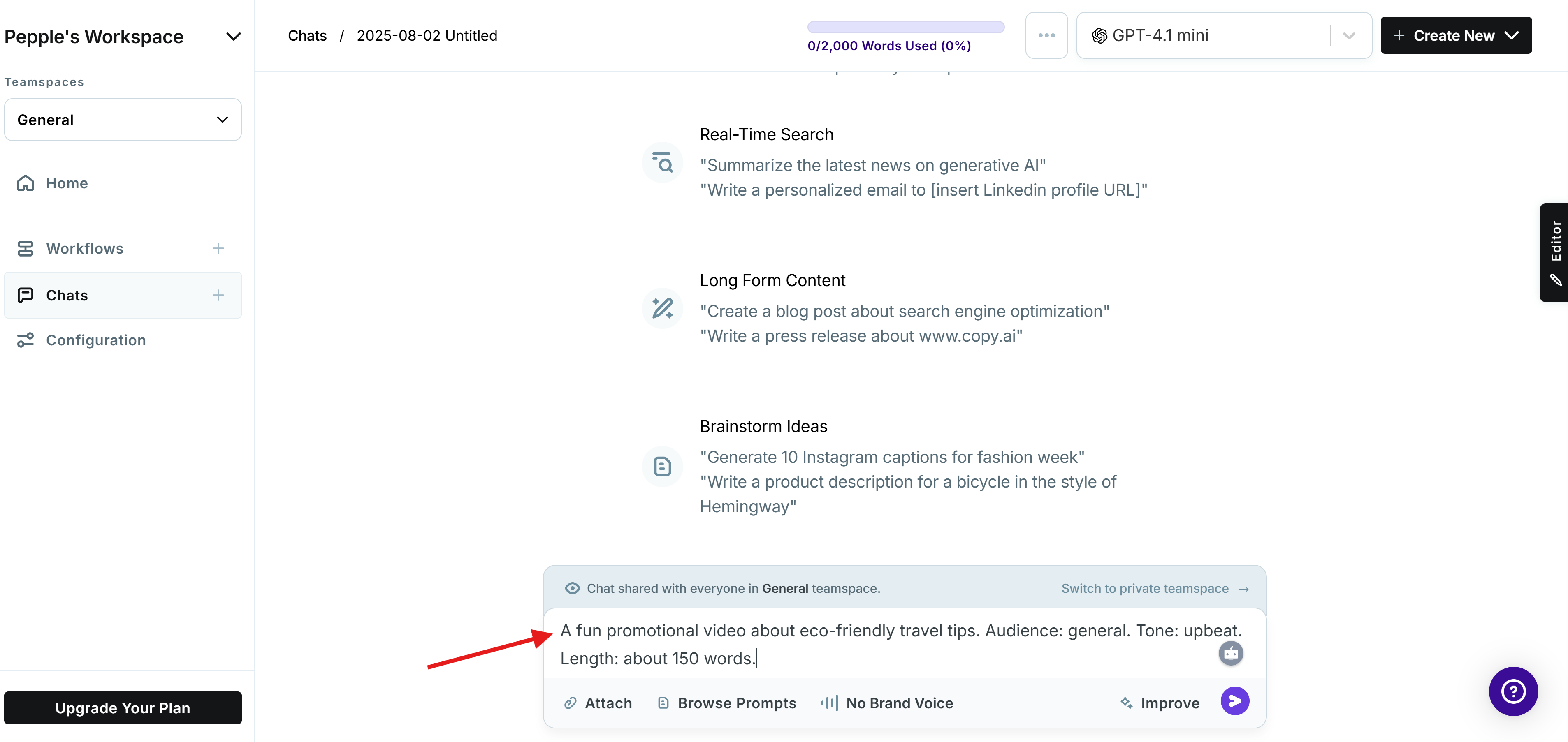Screen dimensions: 1568x742
Task: Click the robot assistant icon in prompt box
Action: (x=1231, y=654)
